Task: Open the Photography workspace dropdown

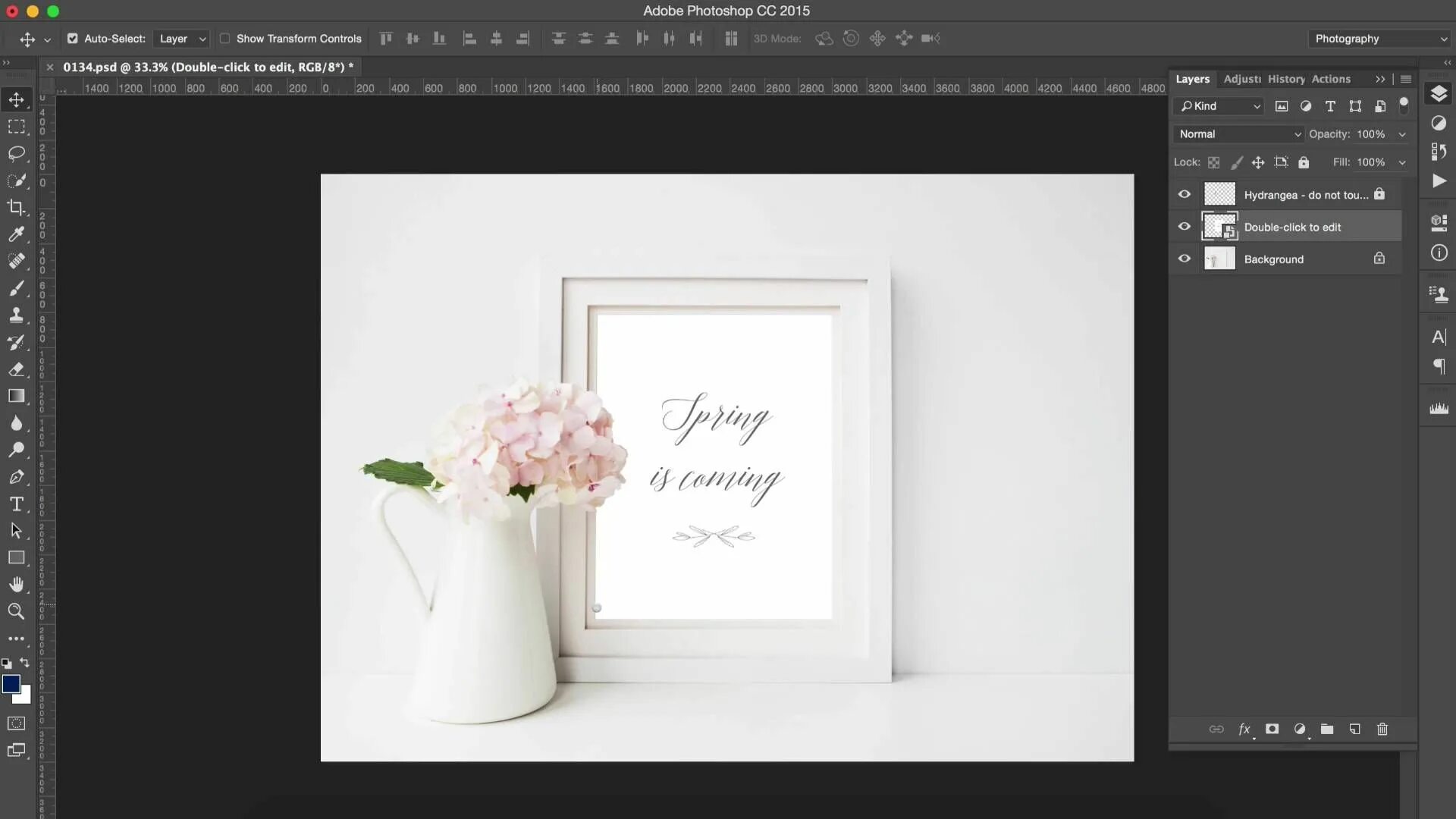Action: click(1379, 39)
